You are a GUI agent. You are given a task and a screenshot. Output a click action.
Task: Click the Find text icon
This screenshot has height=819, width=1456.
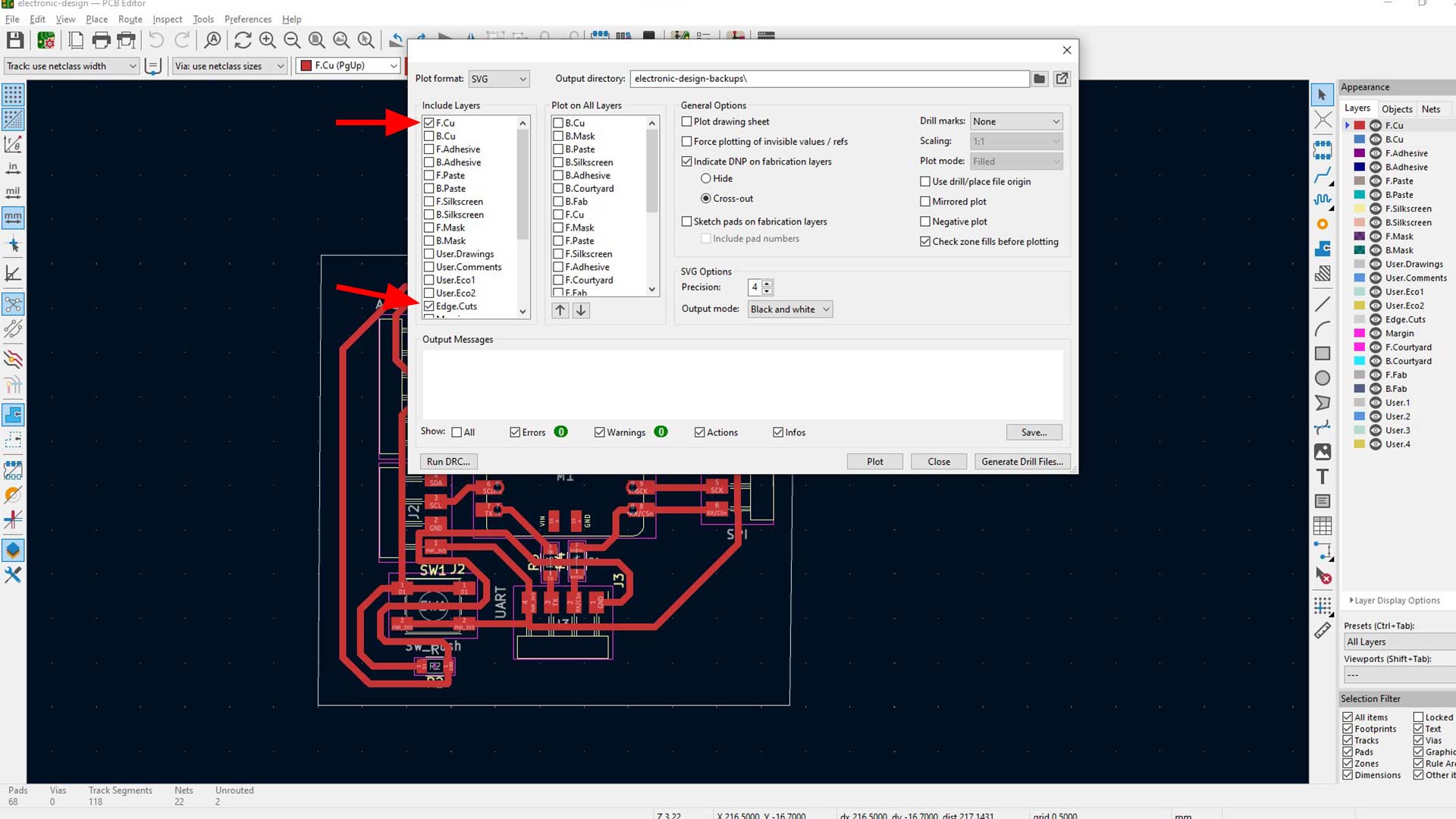click(213, 40)
